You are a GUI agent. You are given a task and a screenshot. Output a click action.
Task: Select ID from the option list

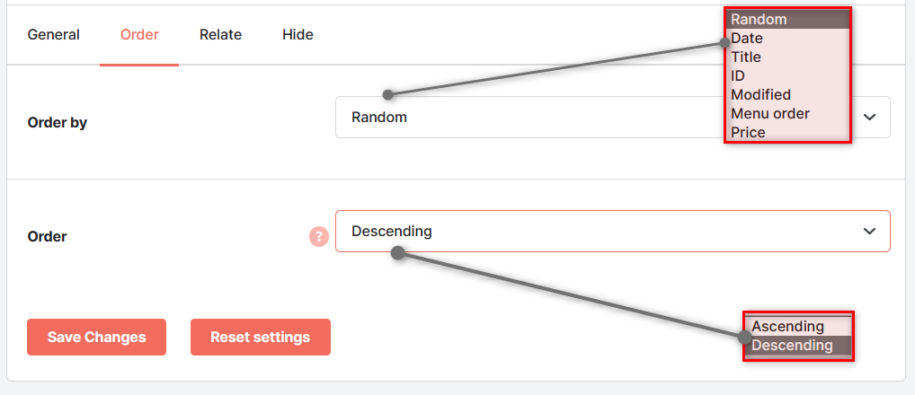pyautogui.click(x=788, y=76)
